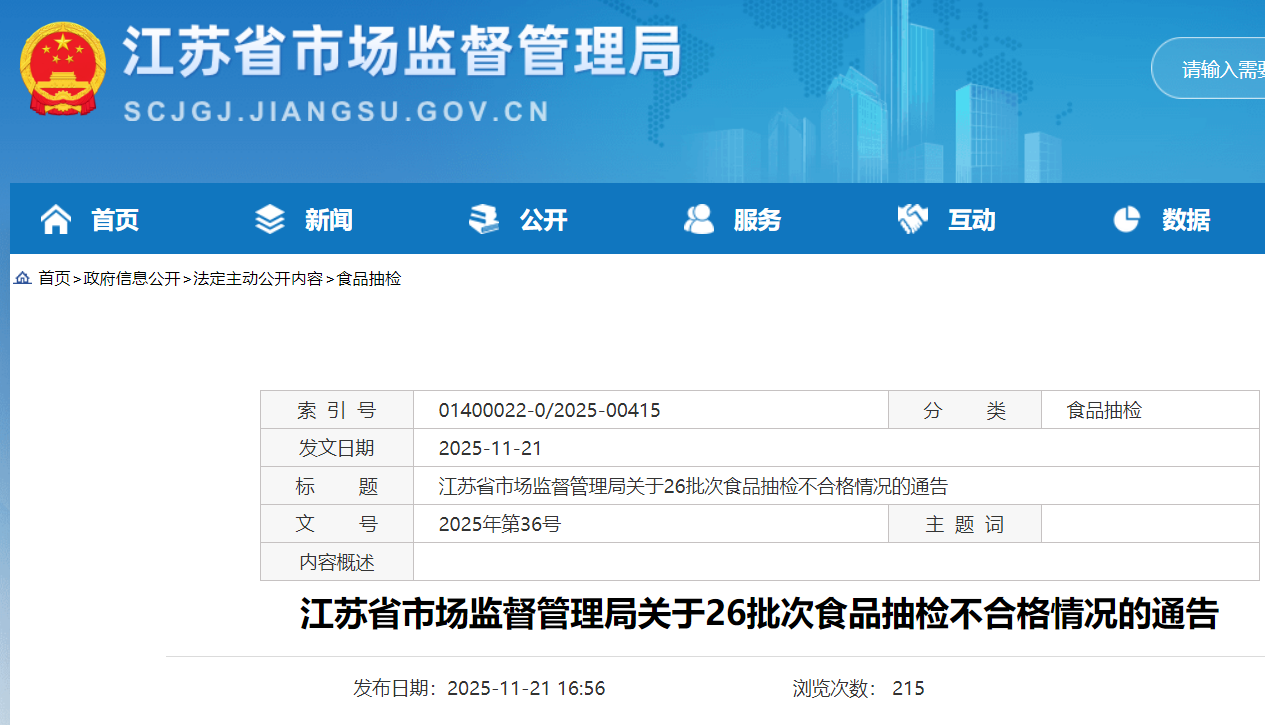Select the 互动 menu section

click(971, 220)
